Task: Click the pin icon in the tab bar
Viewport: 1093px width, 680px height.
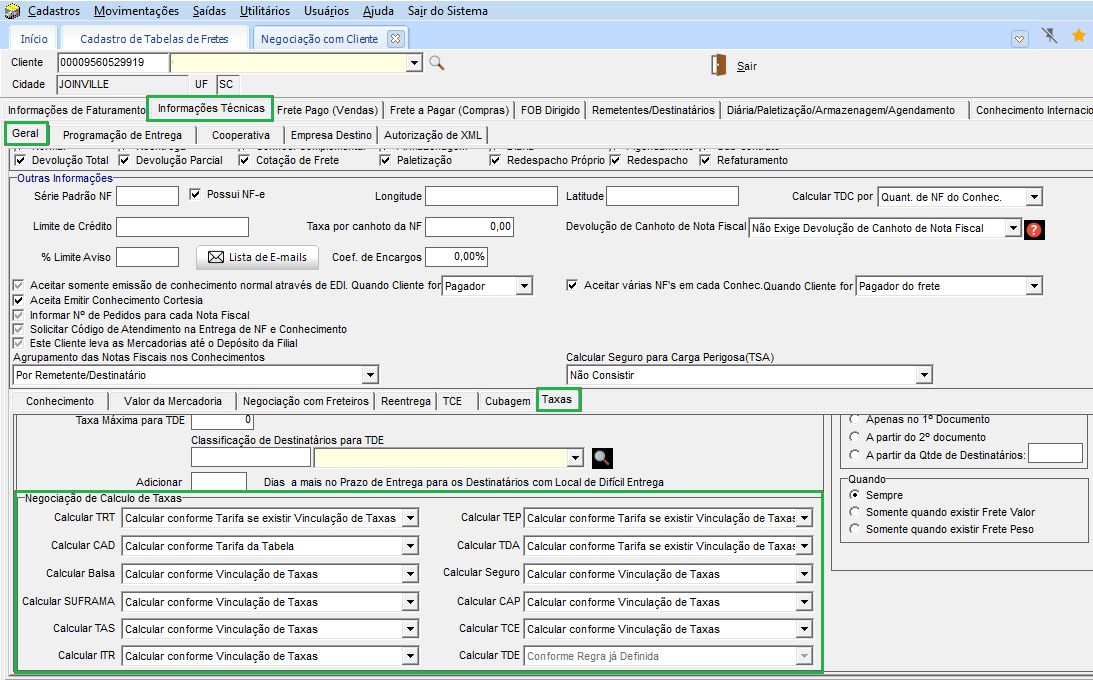Action: point(1049,36)
